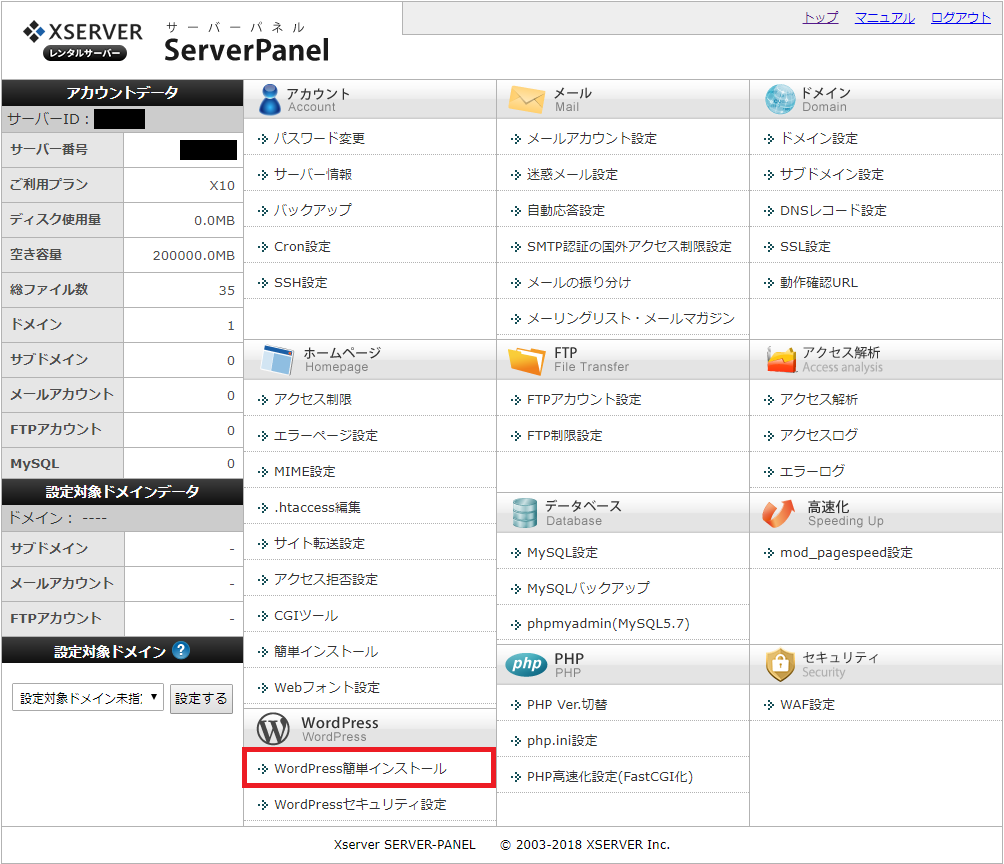1004x864 pixels.
Task: Open FTP制限設定
Action: pos(565,436)
